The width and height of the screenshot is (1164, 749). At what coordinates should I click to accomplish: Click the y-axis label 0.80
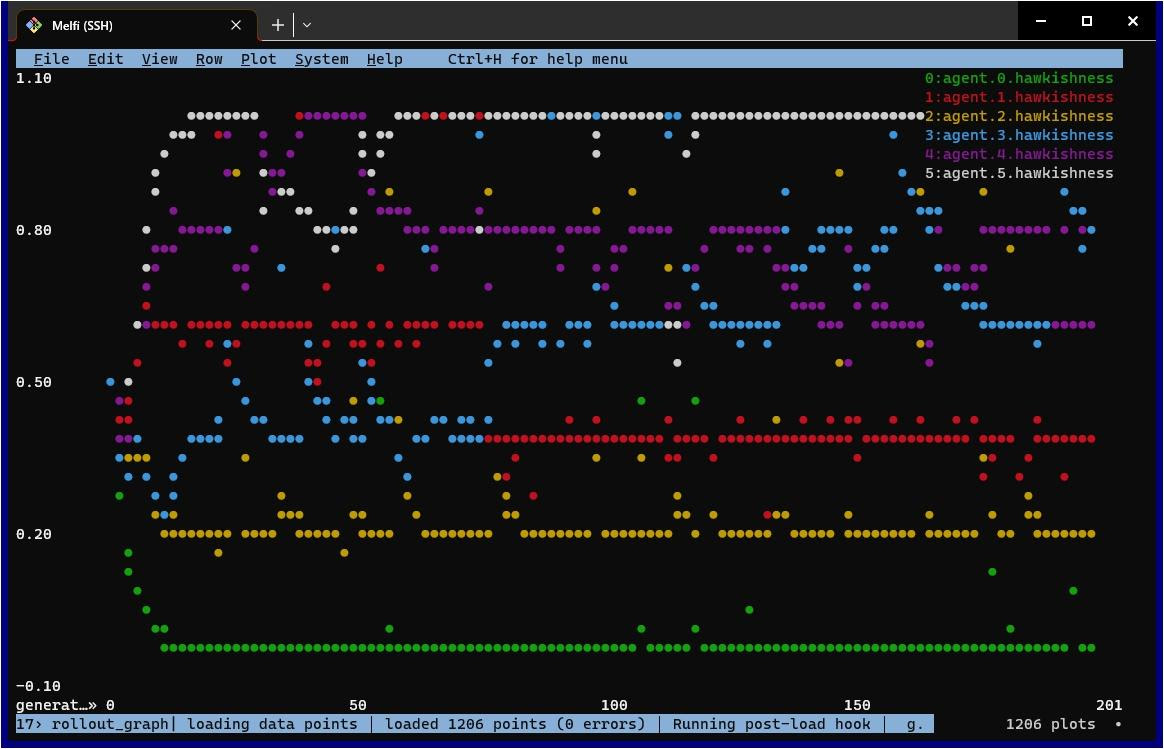[34, 230]
